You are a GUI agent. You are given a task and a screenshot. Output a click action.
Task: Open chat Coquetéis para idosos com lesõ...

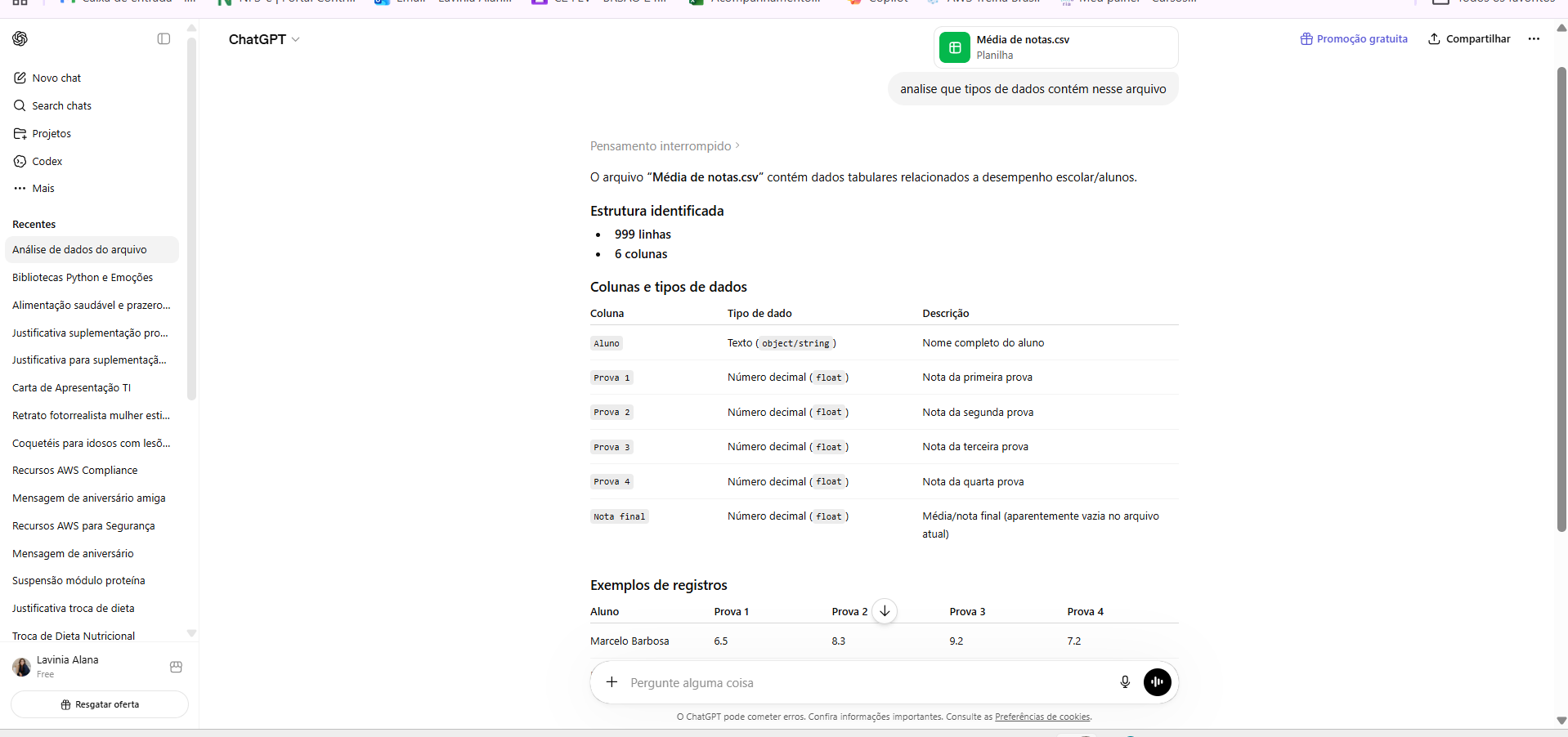92,444
